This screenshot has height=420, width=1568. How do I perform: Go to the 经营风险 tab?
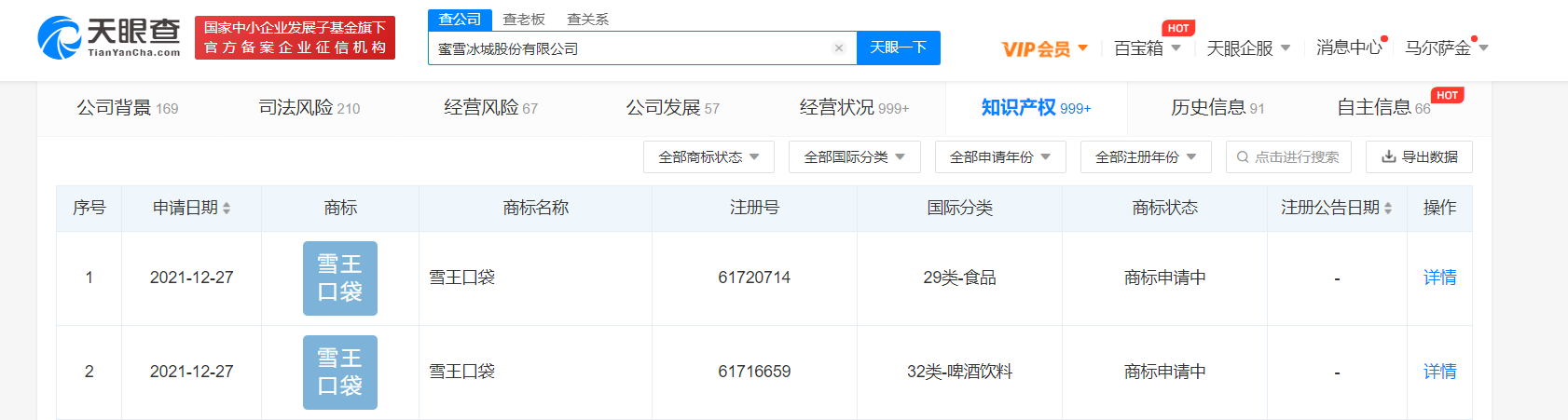tap(491, 108)
